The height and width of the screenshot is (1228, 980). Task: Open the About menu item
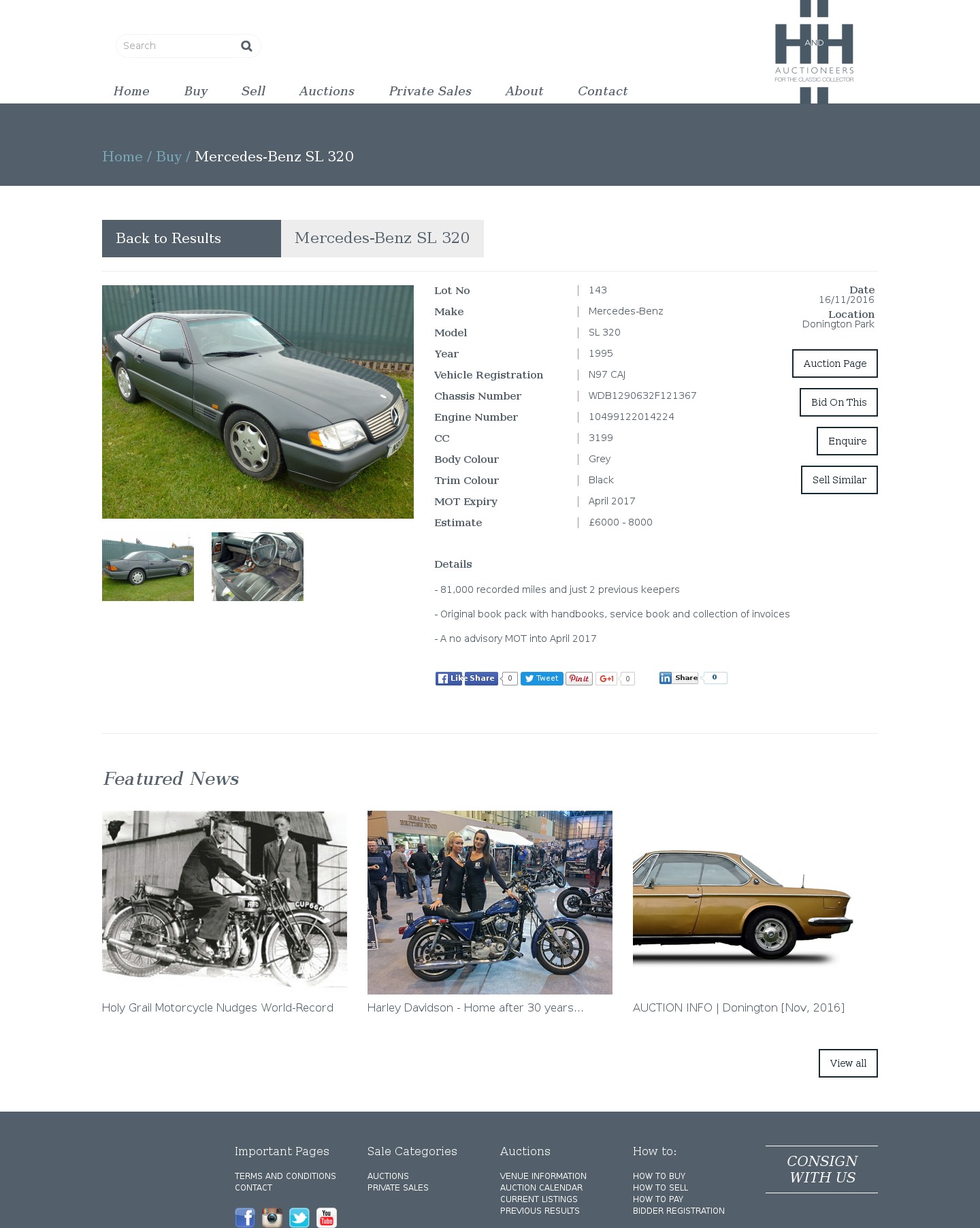524,91
